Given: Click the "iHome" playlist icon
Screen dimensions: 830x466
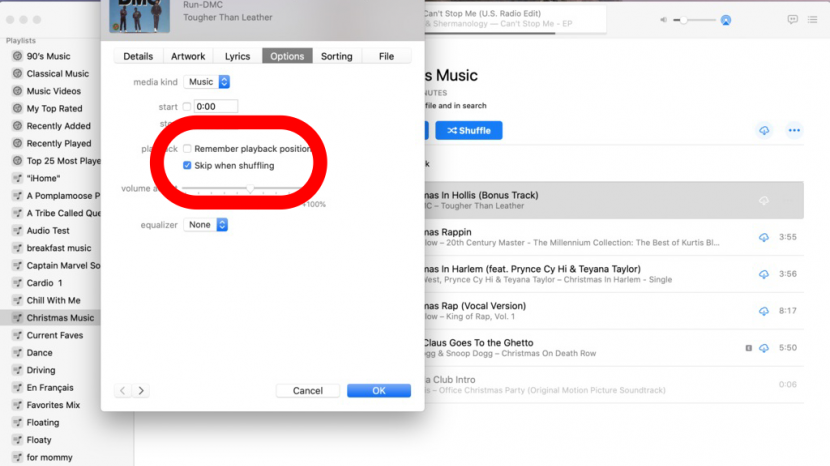Looking at the screenshot, I should click(x=17, y=178).
